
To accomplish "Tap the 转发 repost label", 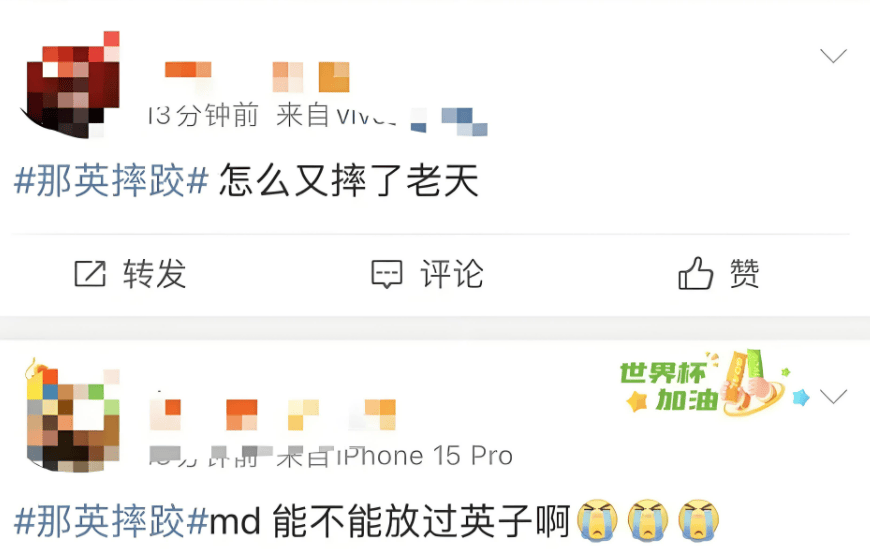I will point(155,274).
